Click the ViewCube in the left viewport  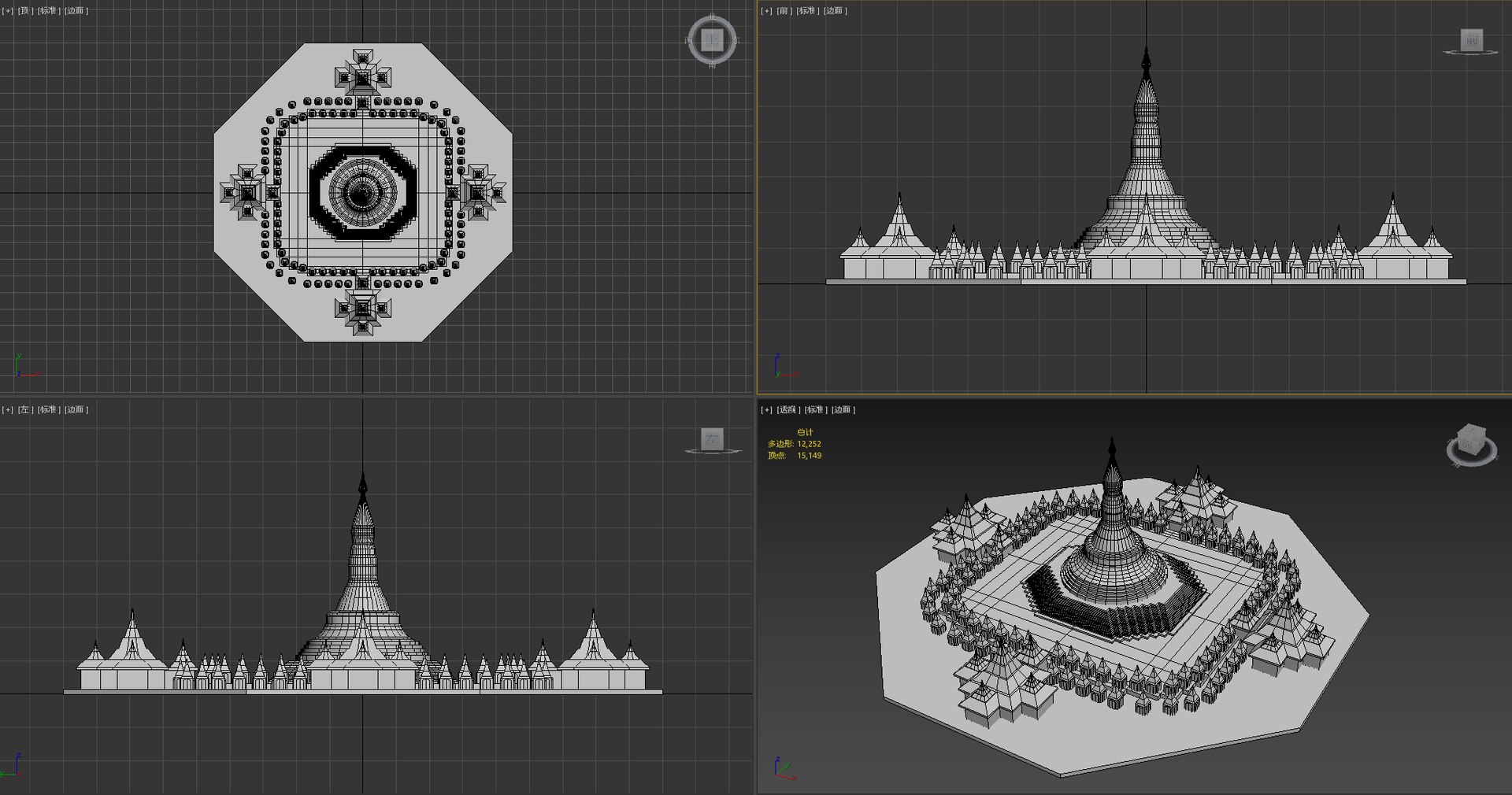tap(712, 439)
